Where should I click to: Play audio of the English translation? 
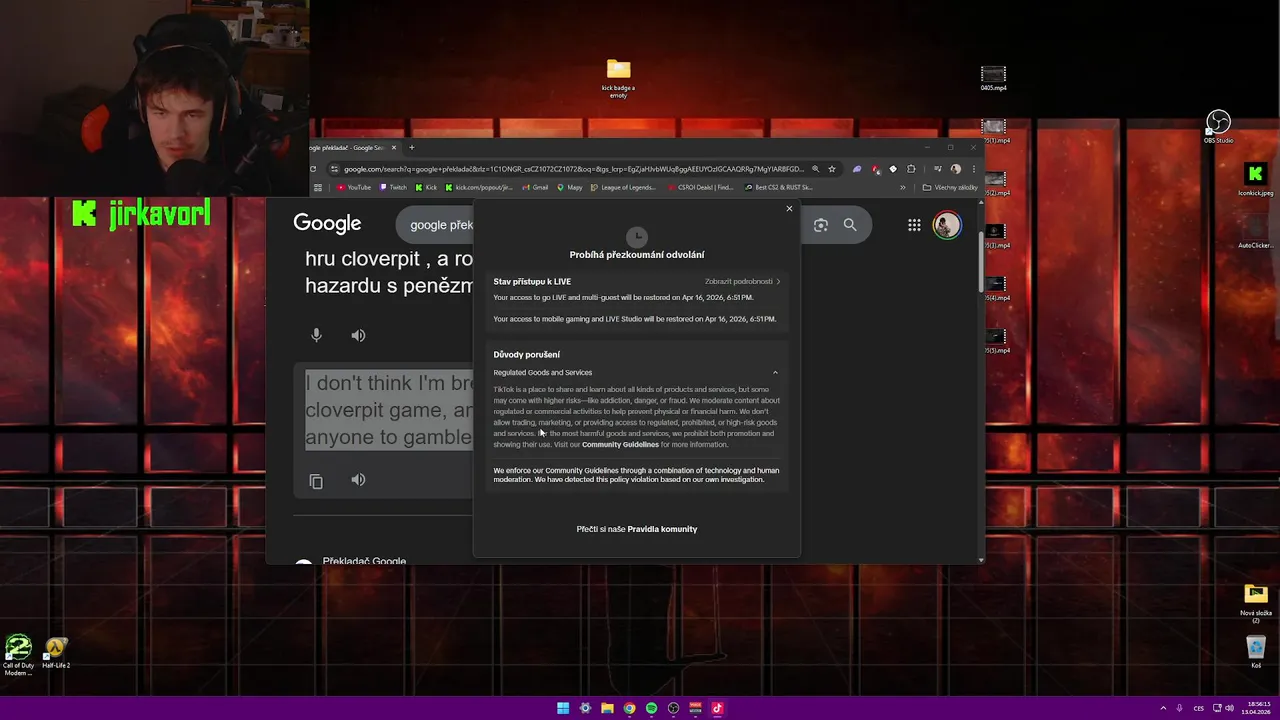[x=358, y=480]
